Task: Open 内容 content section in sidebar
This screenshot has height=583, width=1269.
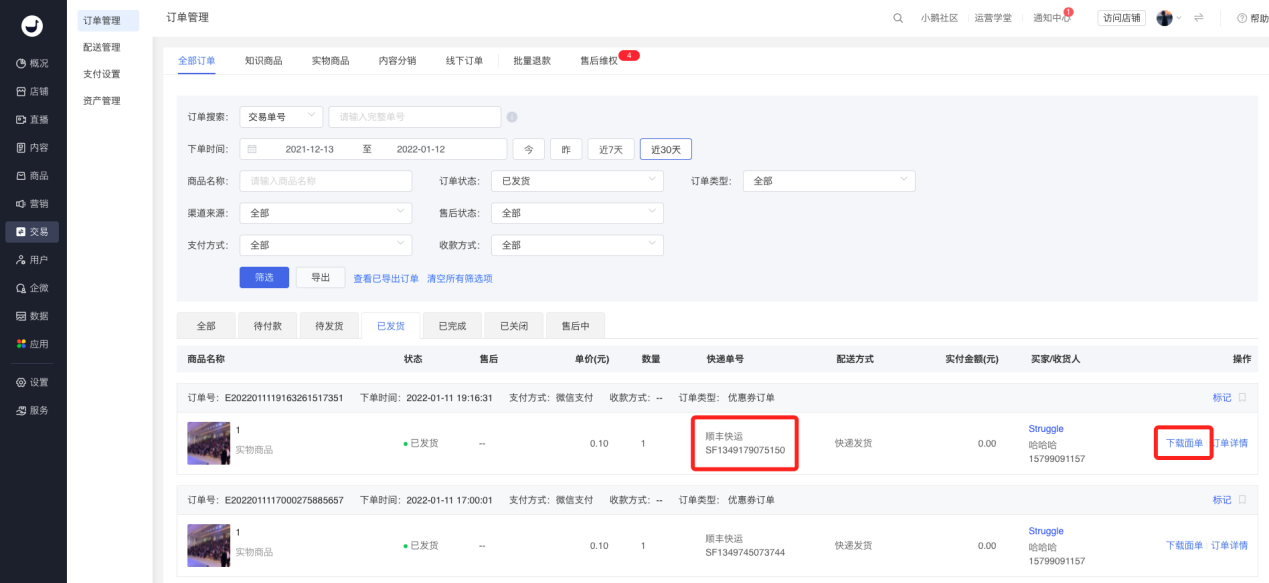Action: click(x=32, y=147)
